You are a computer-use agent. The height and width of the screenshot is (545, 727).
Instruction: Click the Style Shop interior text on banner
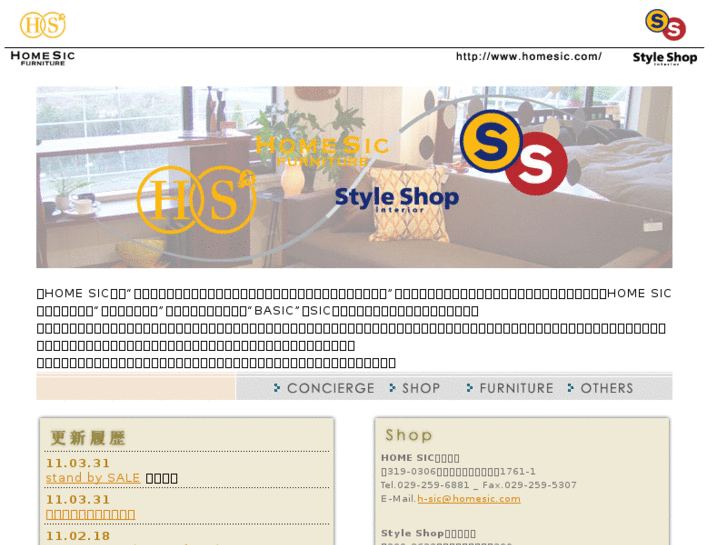coord(397,199)
